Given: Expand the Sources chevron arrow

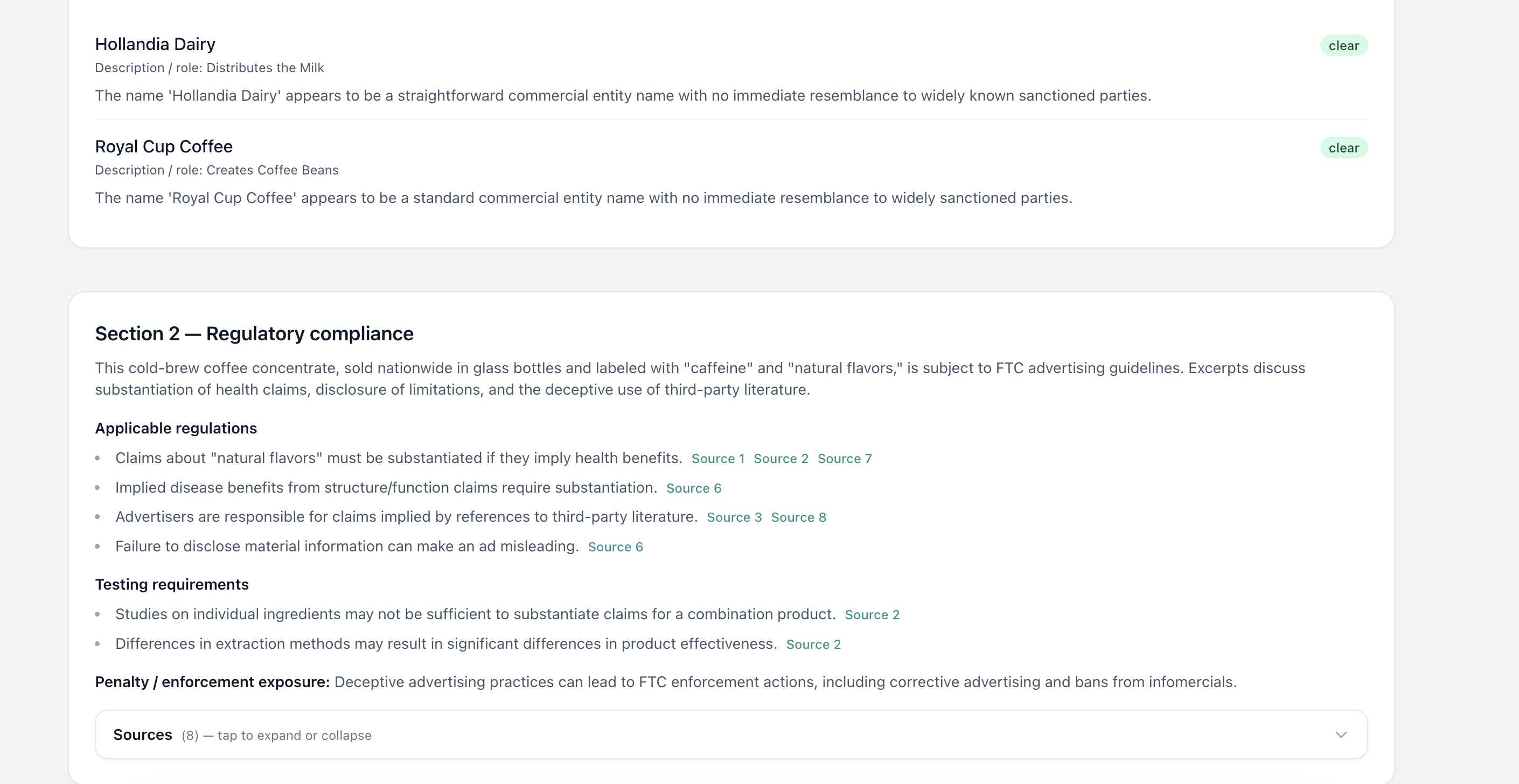Looking at the screenshot, I should pyautogui.click(x=1340, y=734).
